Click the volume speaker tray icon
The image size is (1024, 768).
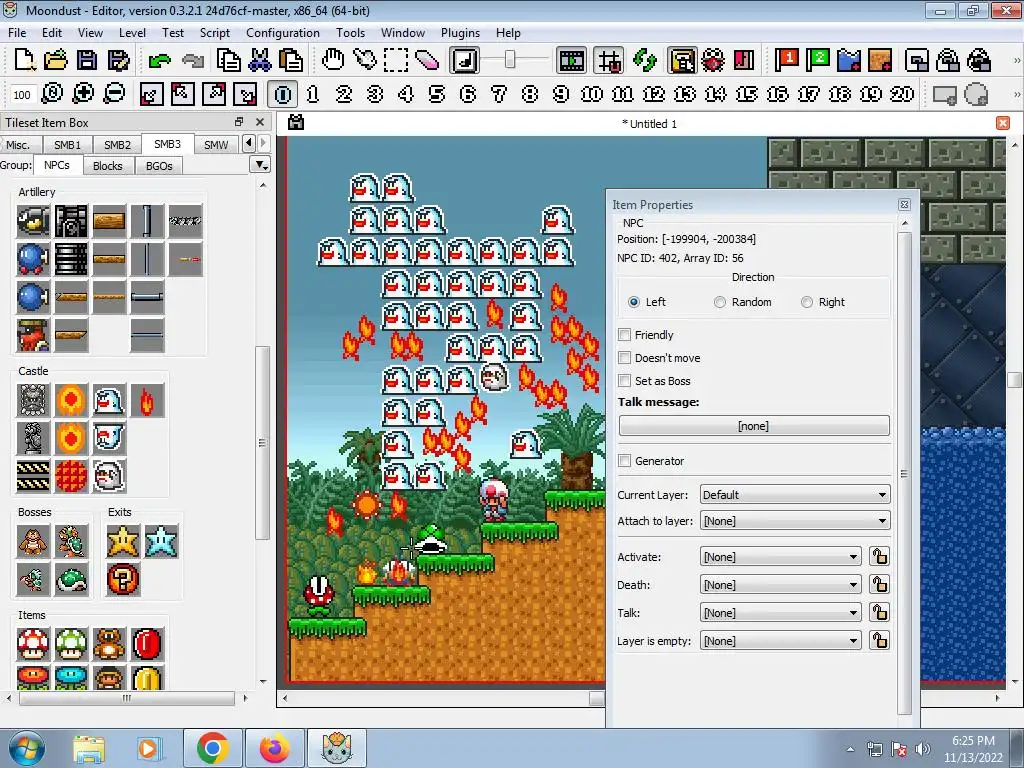pos(922,749)
